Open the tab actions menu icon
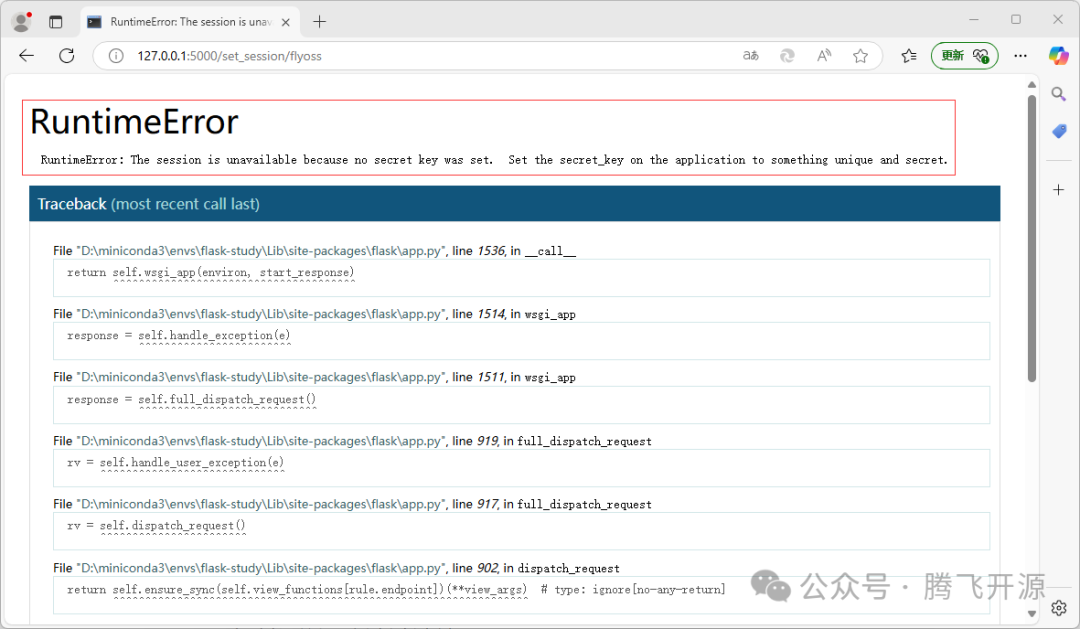This screenshot has width=1080, height=629. [56, 22]
